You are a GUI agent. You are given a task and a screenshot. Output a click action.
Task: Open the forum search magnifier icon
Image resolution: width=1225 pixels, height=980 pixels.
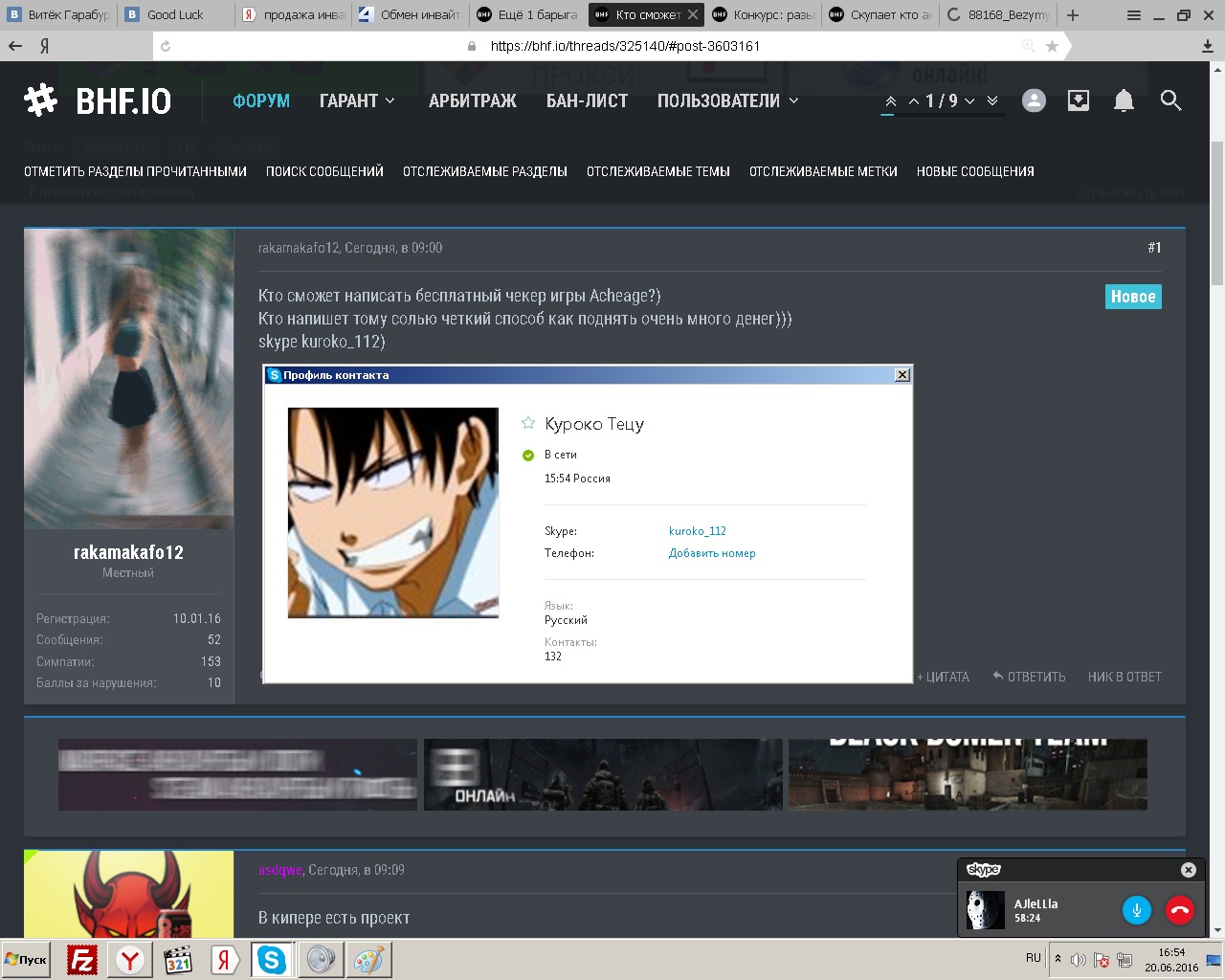pos(1170,100)
